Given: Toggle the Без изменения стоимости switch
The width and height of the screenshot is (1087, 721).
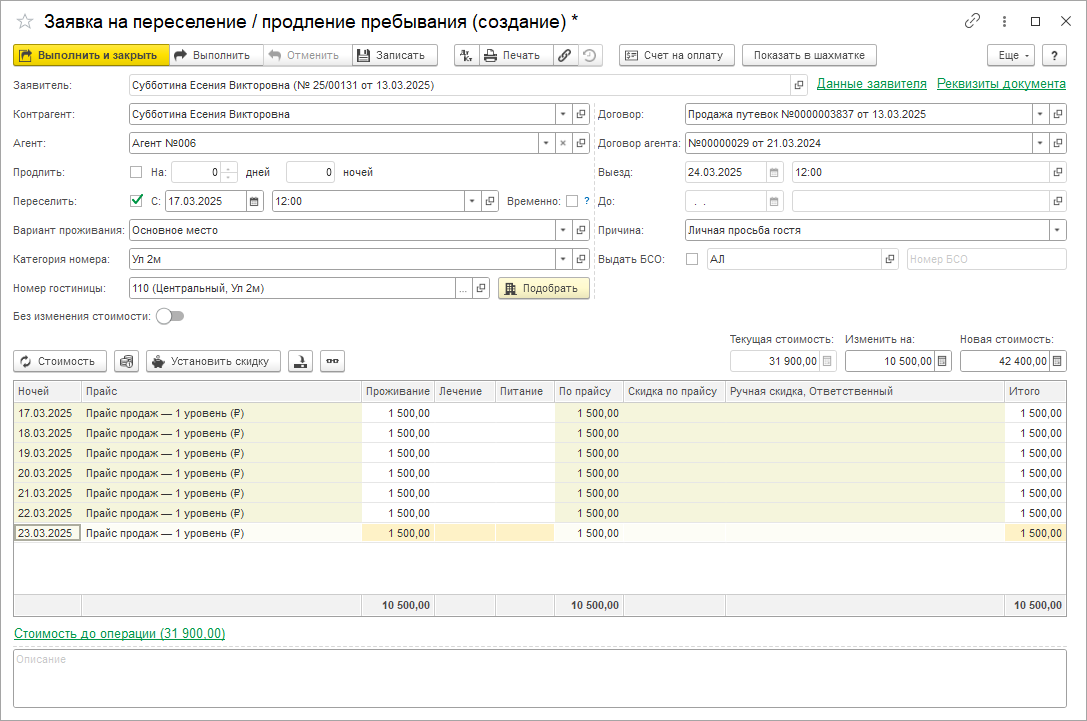Looking at the screenshot, I should 170,316.
